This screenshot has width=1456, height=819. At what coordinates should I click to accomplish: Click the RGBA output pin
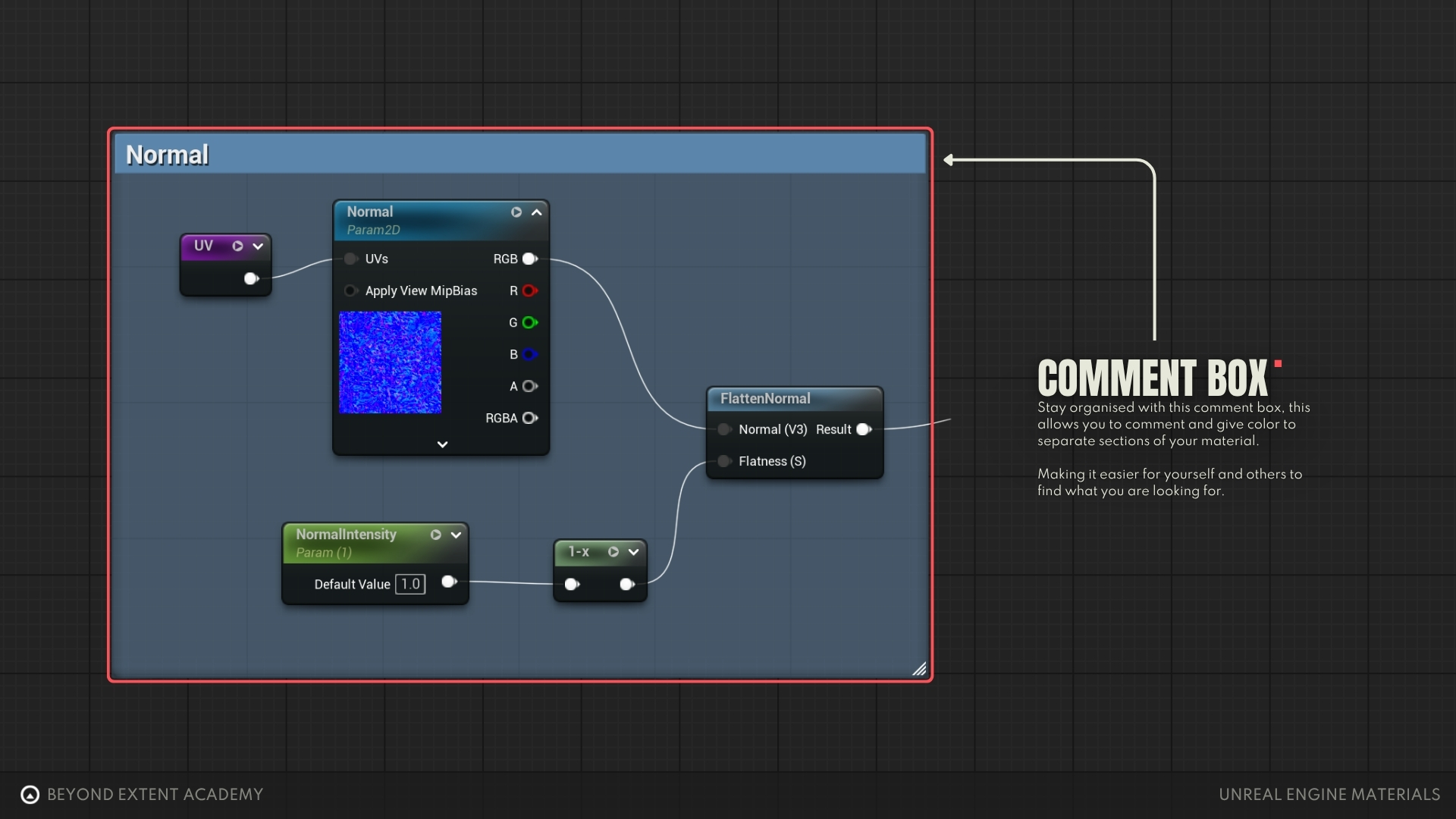point(530,419)
